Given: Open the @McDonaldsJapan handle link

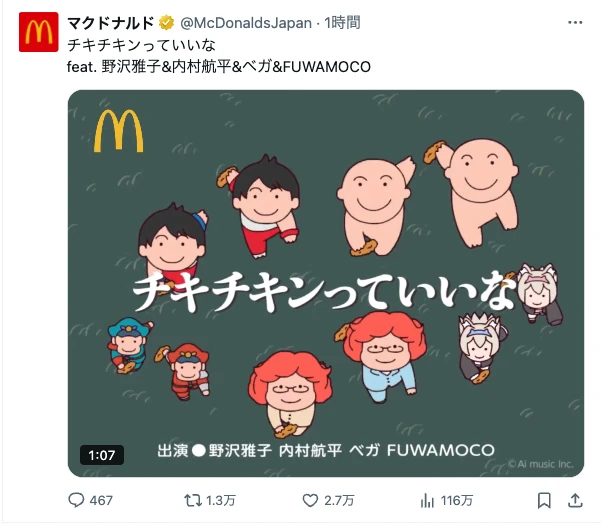Looking at the screenshot, I should click(x=246, y=23).
